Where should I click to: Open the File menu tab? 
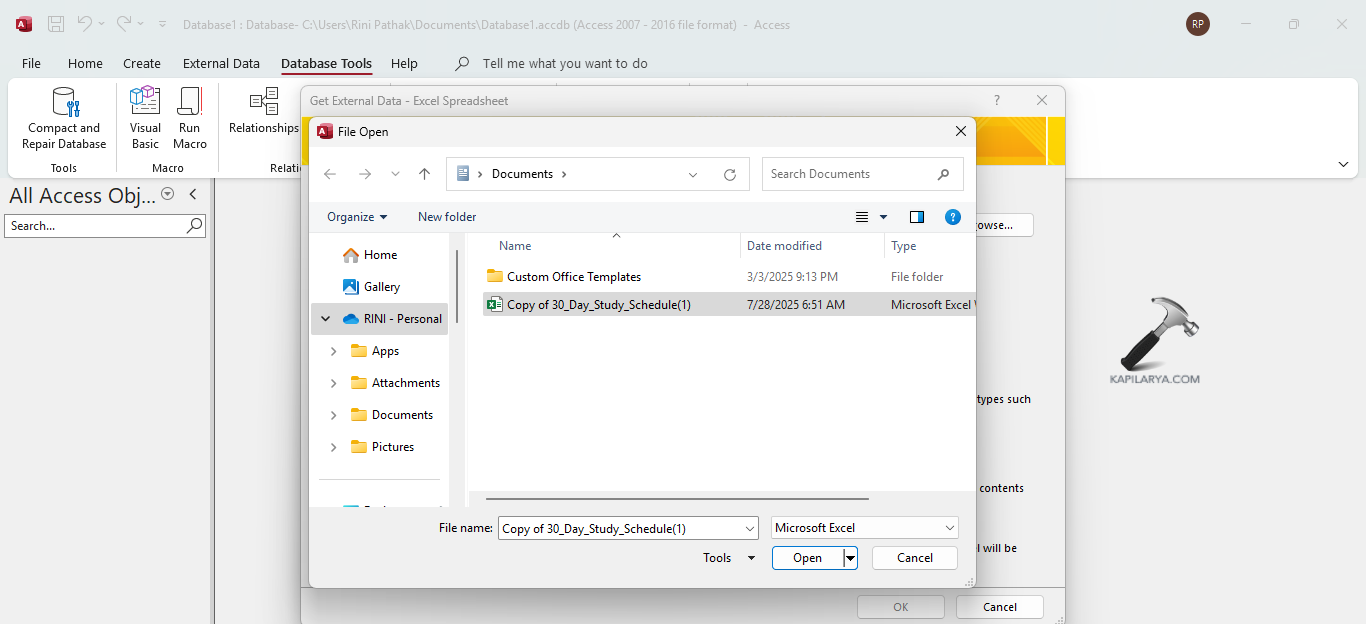(32, 63)
